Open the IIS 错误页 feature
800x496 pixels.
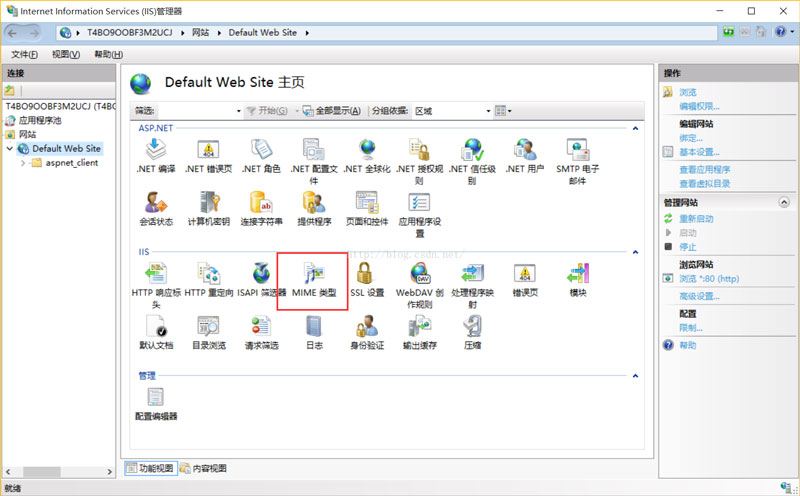point(525,280)
